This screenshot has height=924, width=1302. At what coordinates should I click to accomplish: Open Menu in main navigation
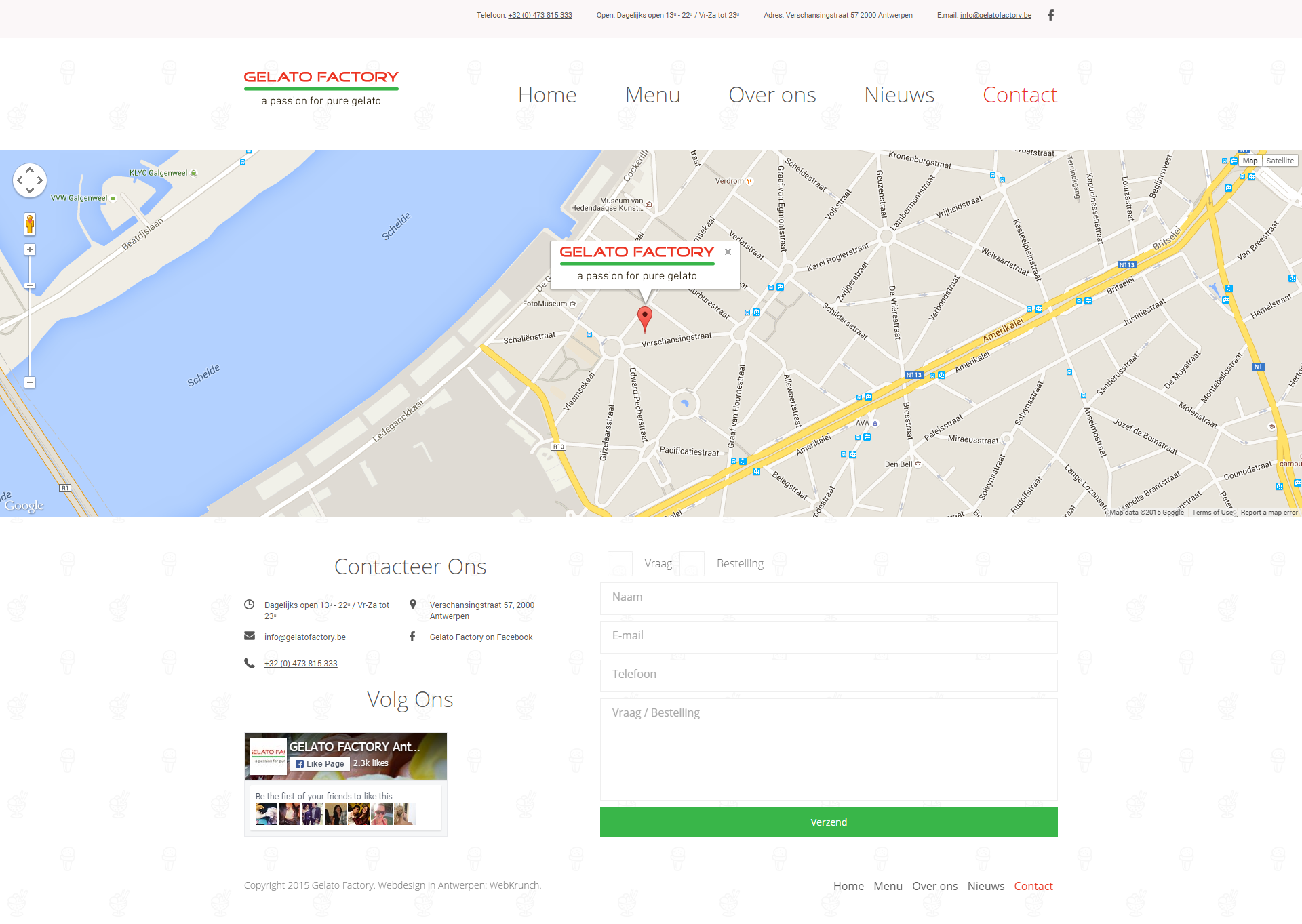click(652, 95)
